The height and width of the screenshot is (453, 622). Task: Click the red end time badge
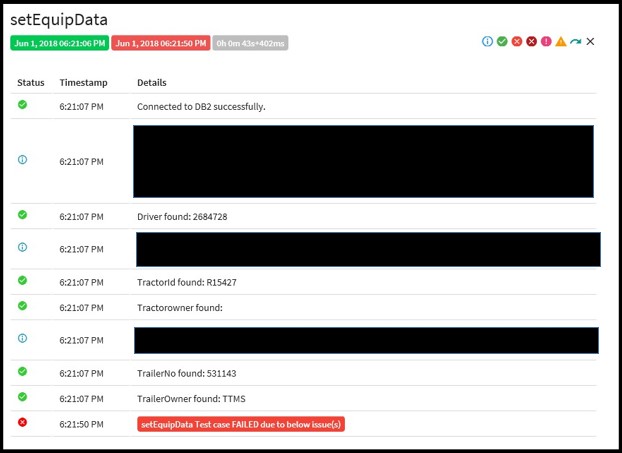(161, 43)
